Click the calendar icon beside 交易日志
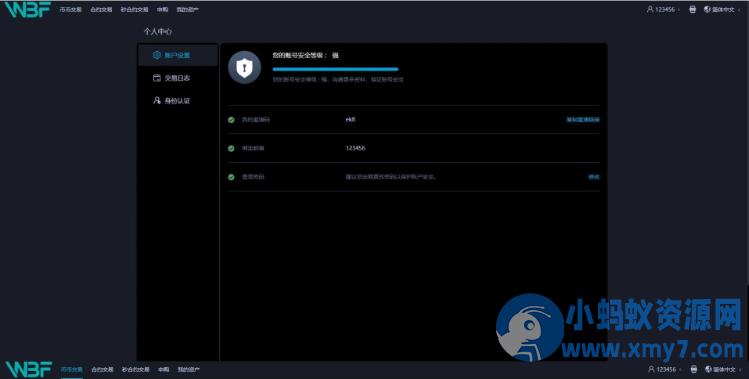 click(157, 78)
